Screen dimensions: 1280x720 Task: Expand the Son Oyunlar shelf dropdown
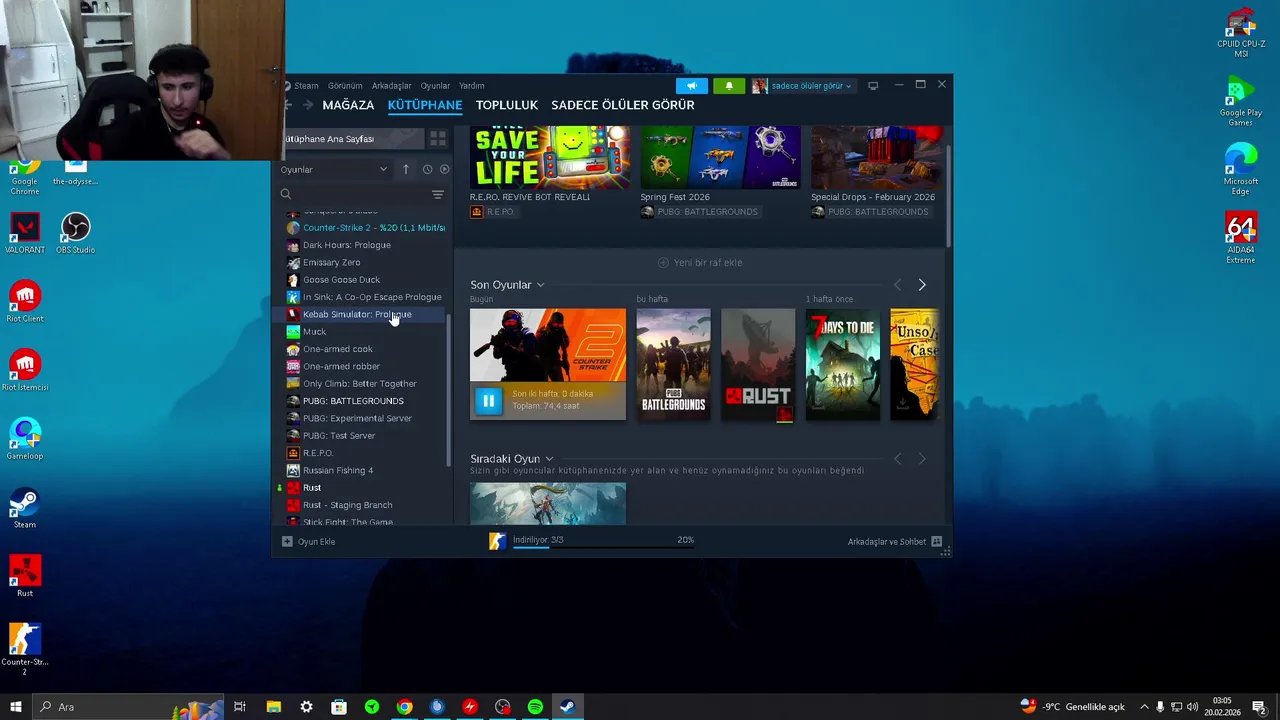540,285
